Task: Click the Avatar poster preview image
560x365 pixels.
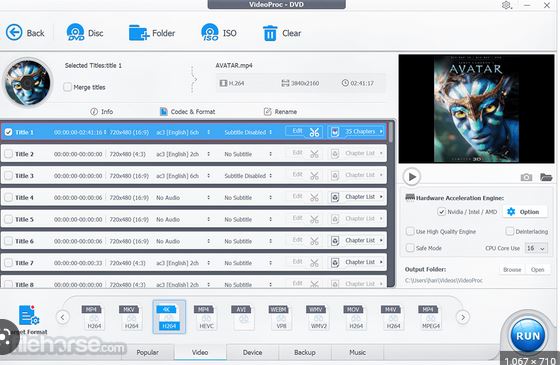Action: [476, 109]
